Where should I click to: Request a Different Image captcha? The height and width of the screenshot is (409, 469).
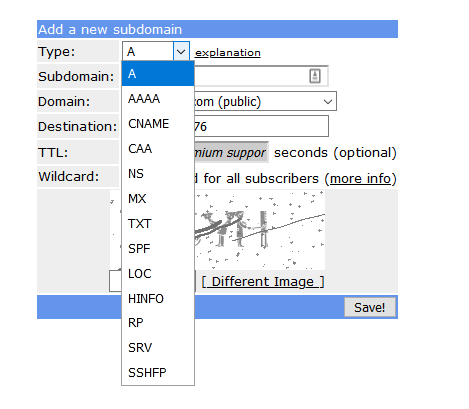tap(263, 282)
